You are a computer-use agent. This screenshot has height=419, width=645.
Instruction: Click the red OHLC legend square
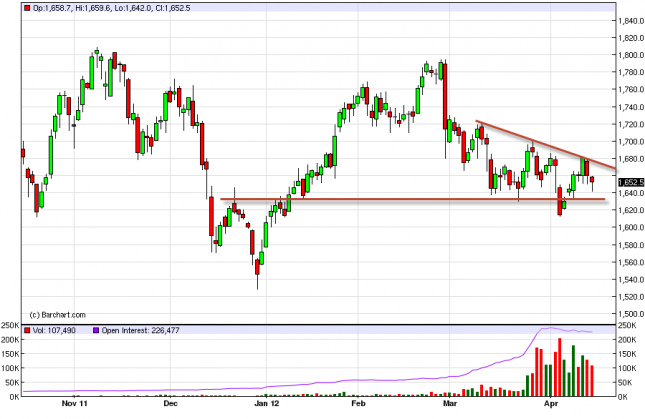pyautogui.click(x=27, y=8)
